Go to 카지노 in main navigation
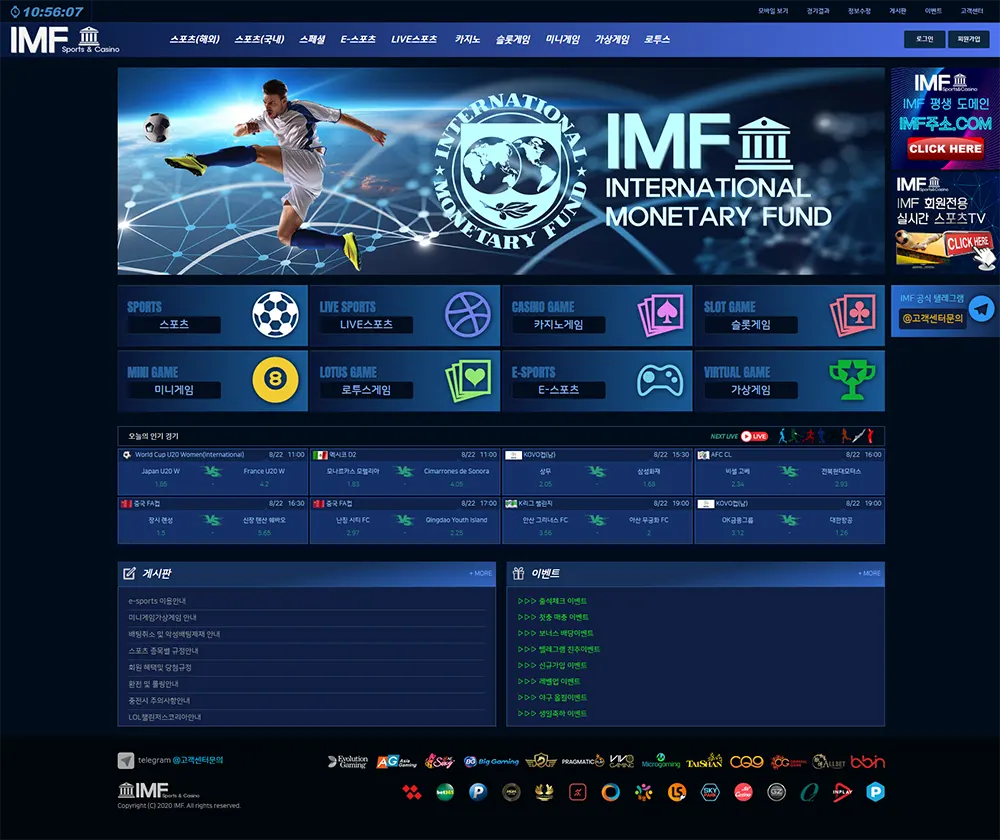The width and height of the screenshot is (1000, 840). pyautogui.click(x=467, y=40)
